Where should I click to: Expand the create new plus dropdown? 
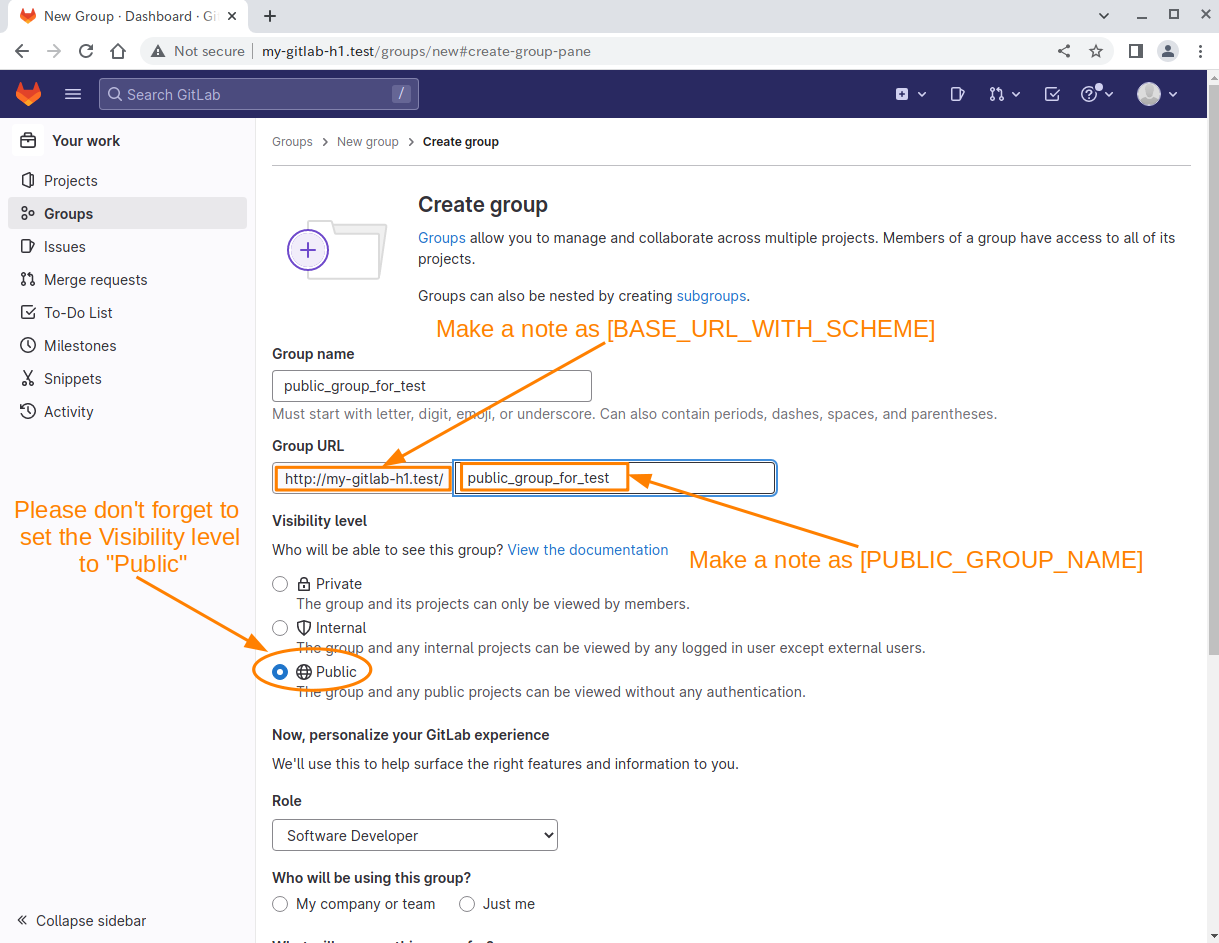pyautogui.click(x=910, y=94)
